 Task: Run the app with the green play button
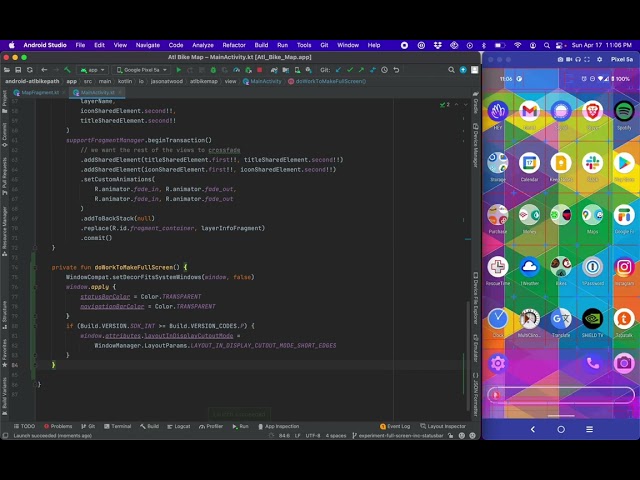tap(178, 70)
